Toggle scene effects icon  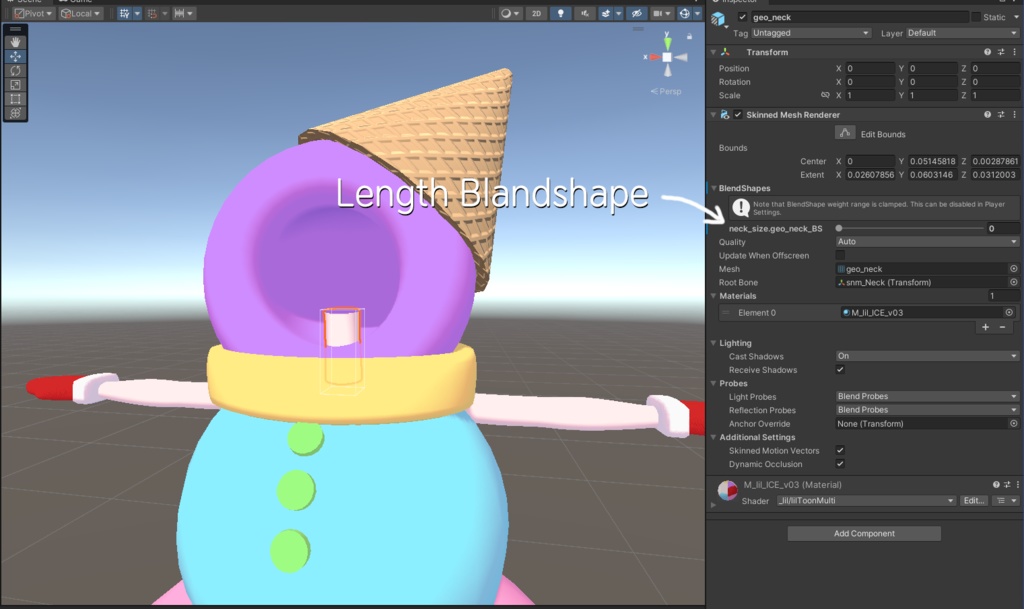click(606, 13)
